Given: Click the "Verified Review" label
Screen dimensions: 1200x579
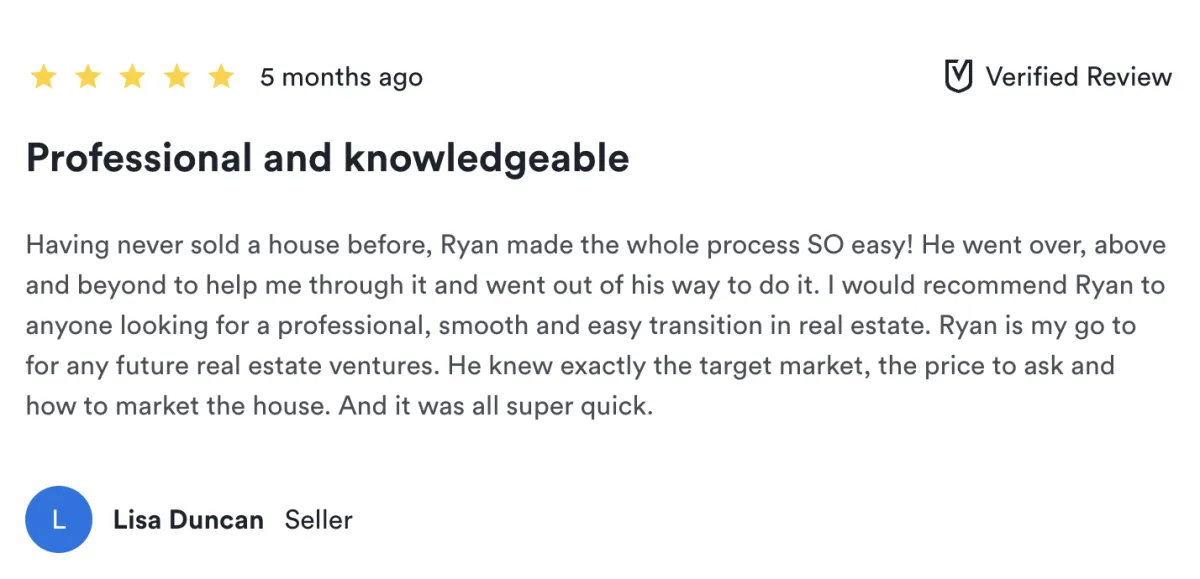Looking at the screenshot, I should (1078, 77).
